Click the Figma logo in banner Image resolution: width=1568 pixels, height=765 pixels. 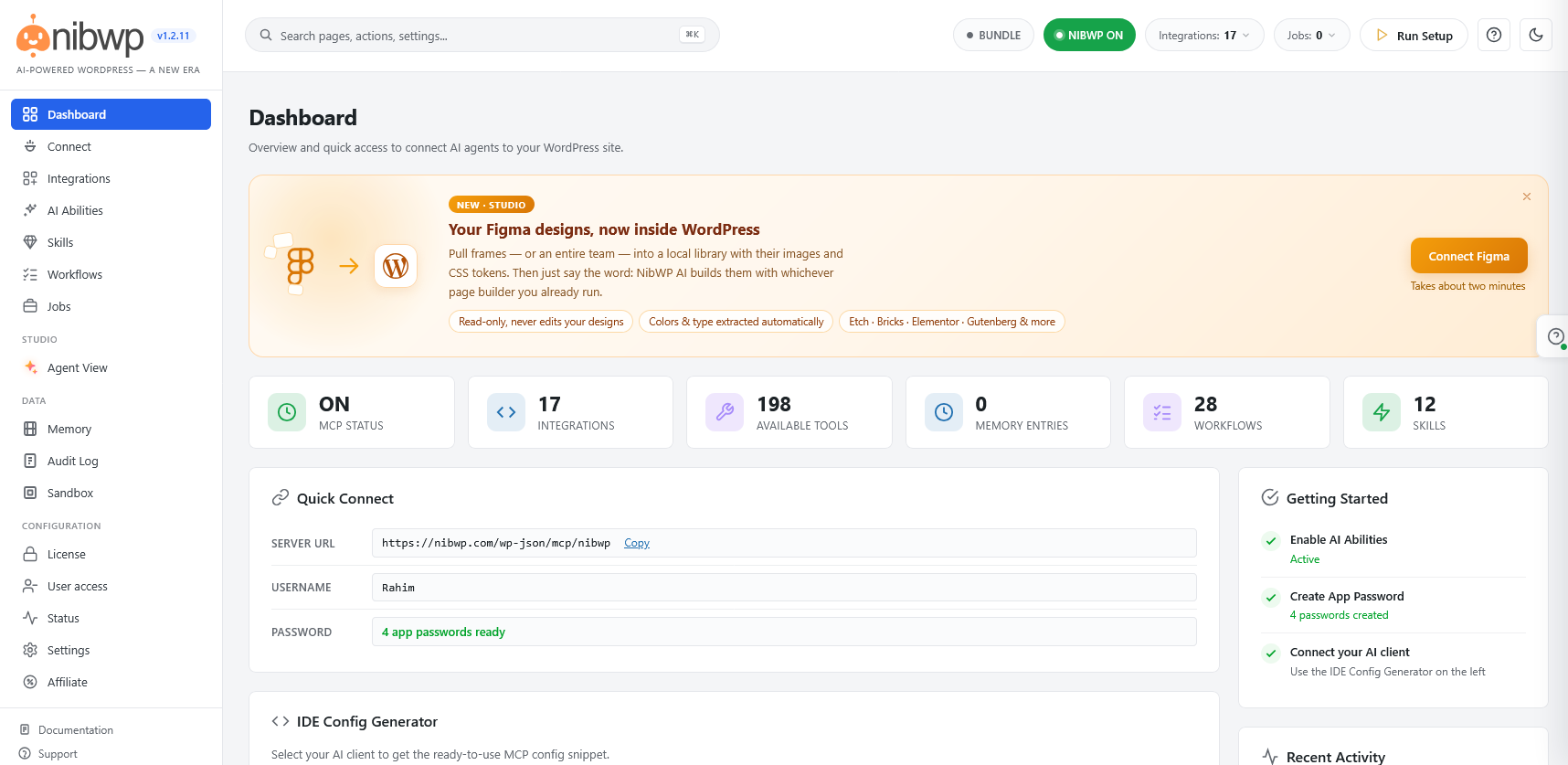tap(300, 266)
